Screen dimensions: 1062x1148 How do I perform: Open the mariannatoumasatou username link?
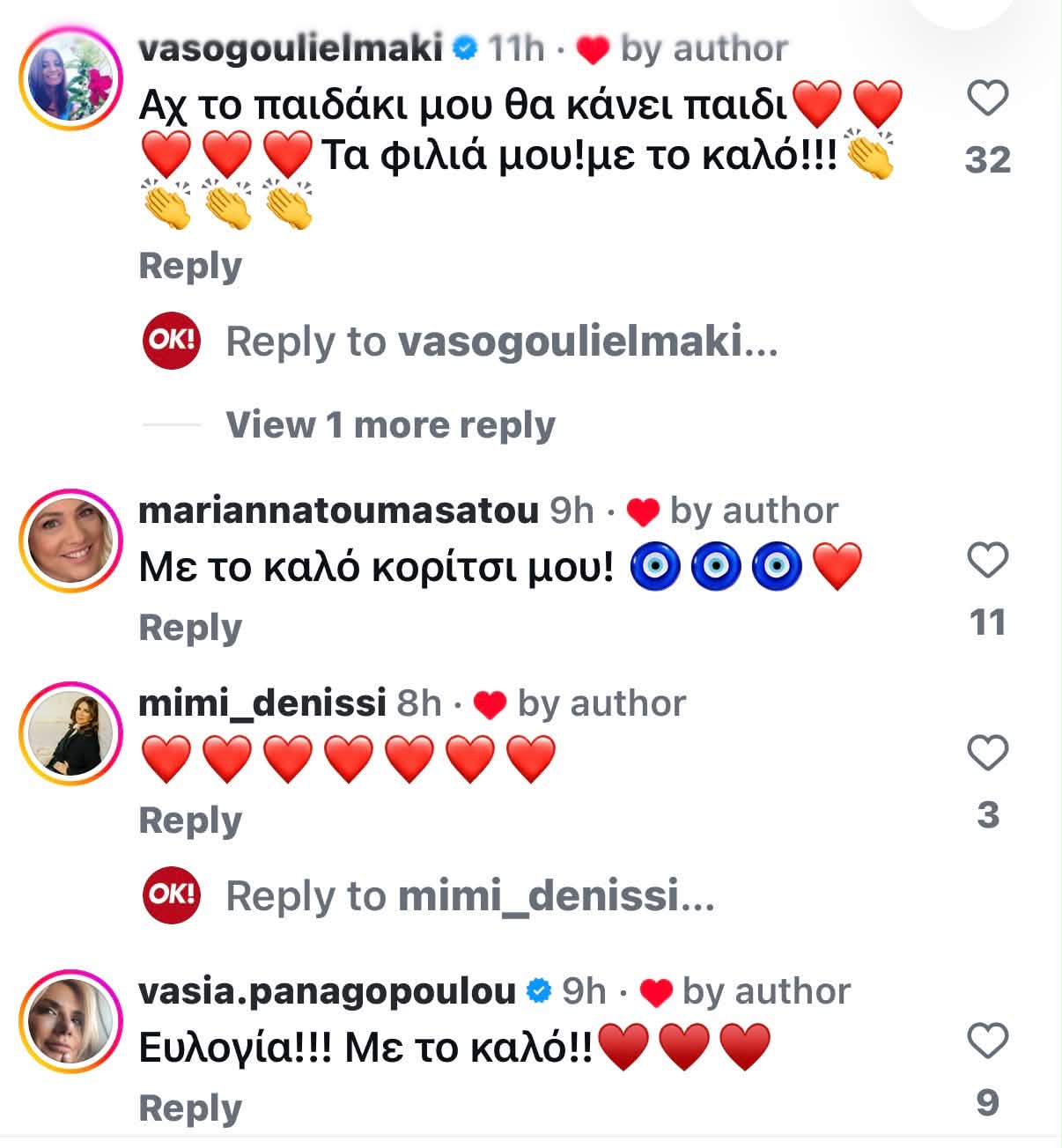coord(338,511)
